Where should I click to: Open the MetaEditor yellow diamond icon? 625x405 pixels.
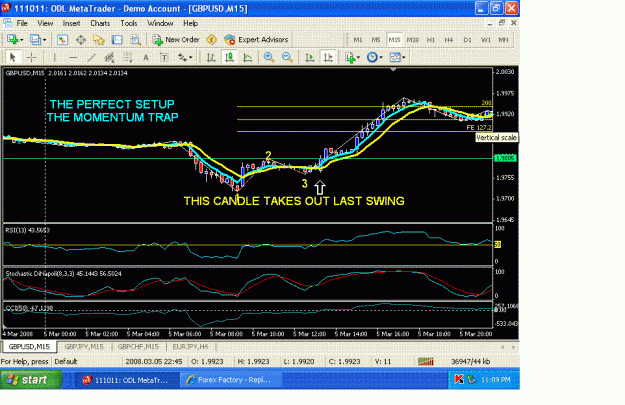coord(212,39)
